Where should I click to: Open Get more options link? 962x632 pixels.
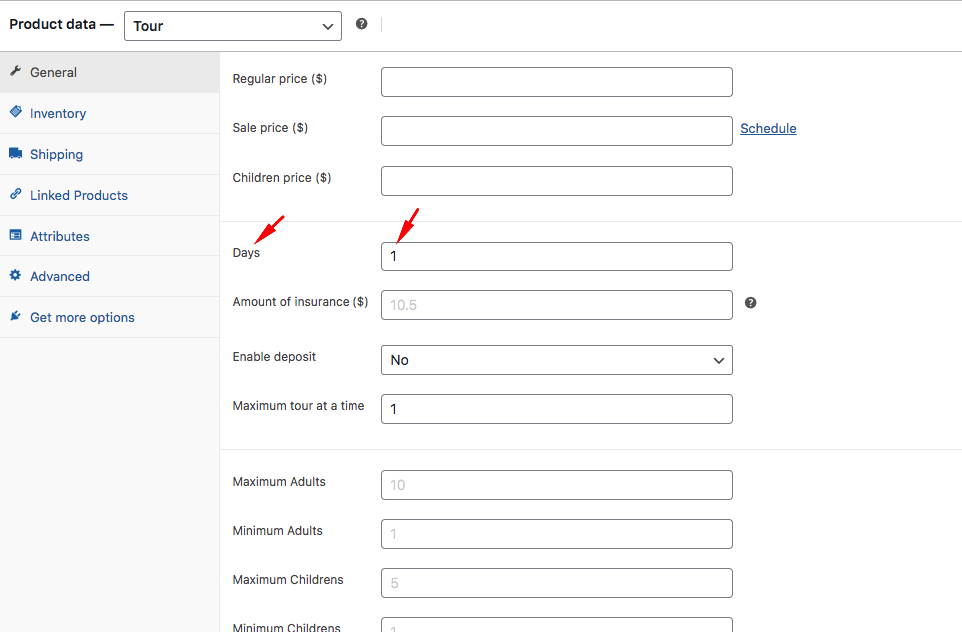[82, 317]
